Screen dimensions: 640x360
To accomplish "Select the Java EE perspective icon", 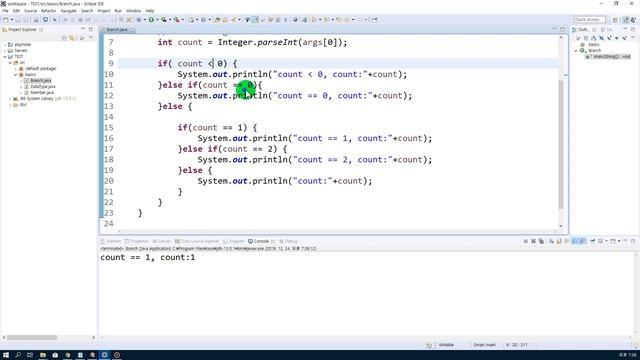I will [625, 20].
